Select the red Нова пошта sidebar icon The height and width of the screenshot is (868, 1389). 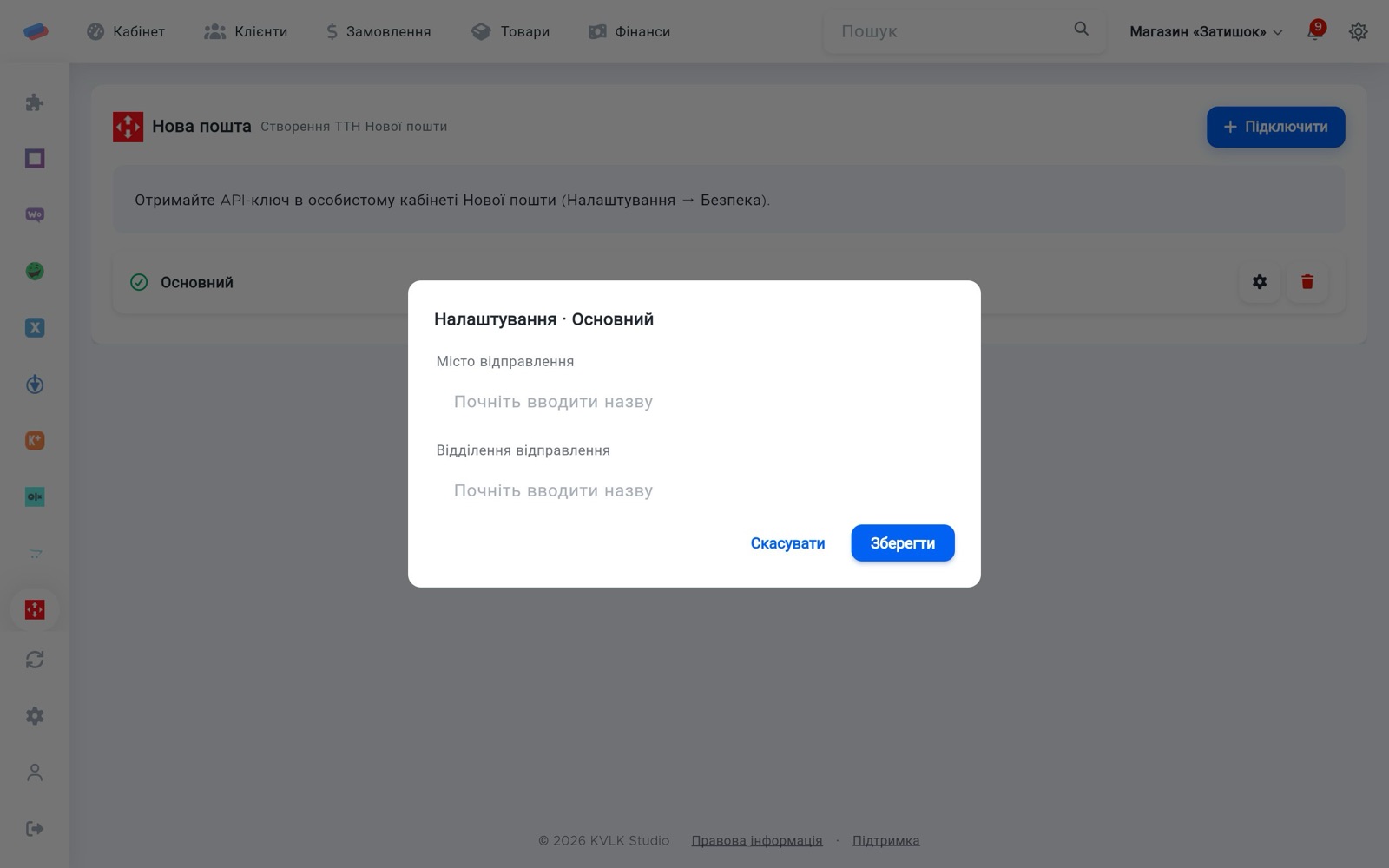point(35,609)
